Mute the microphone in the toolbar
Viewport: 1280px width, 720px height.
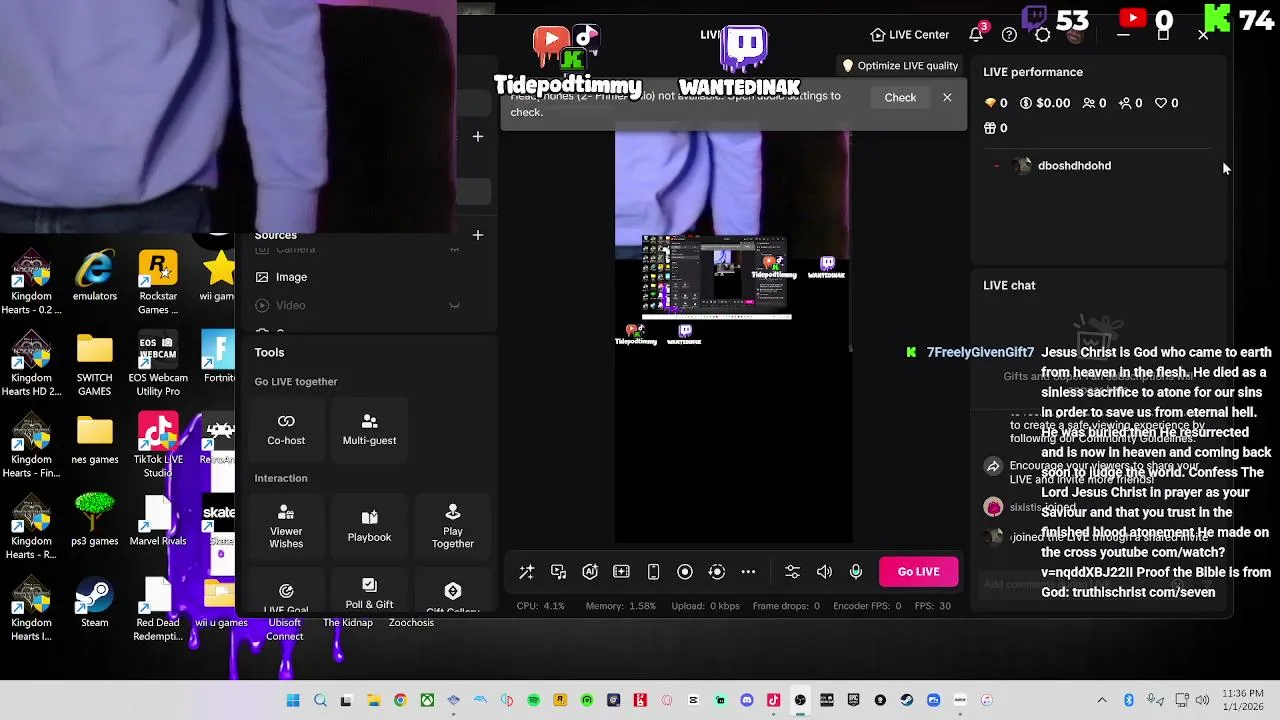point(856,572)
